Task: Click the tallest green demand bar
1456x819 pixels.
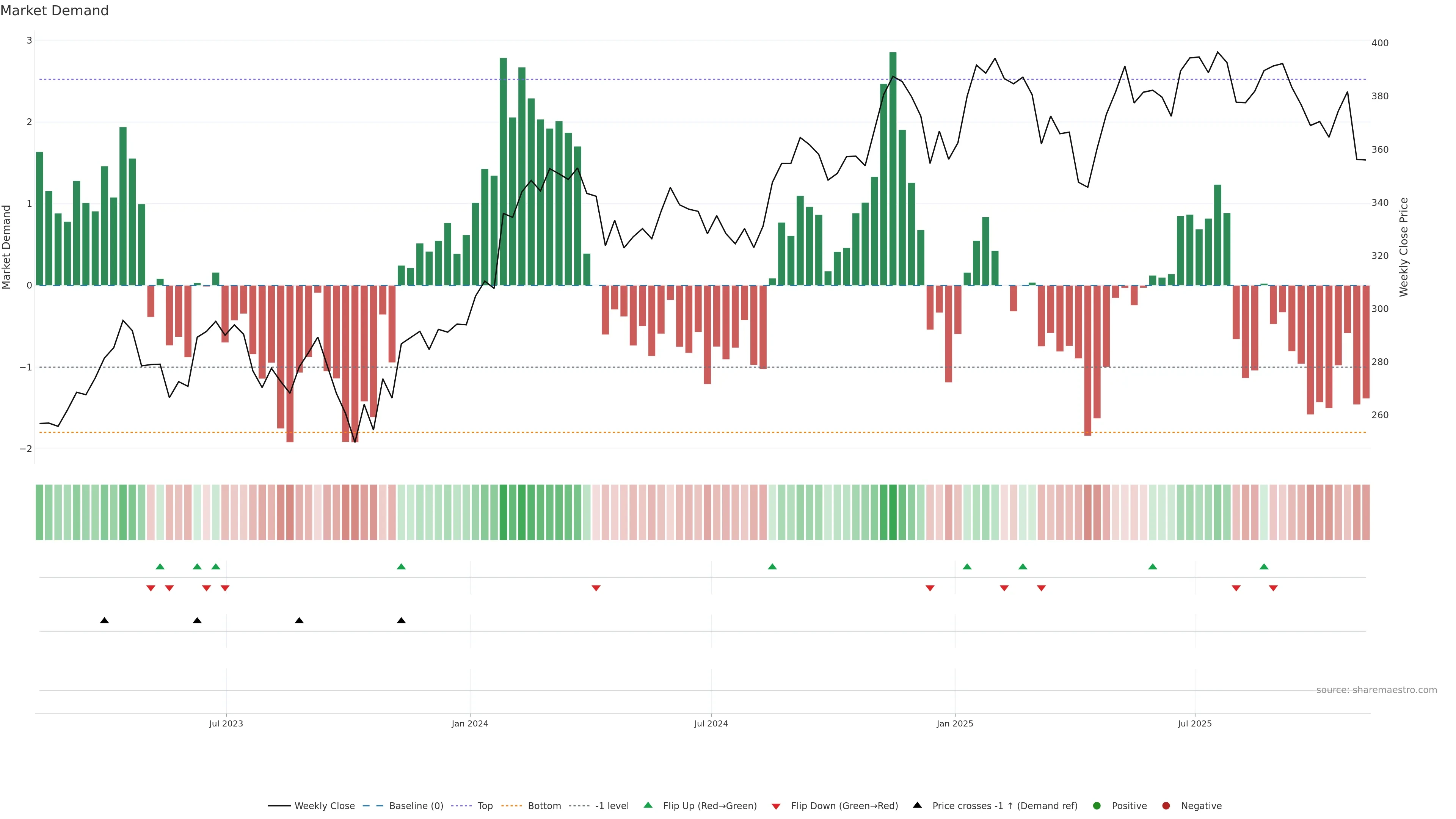Action: [893, 169]
